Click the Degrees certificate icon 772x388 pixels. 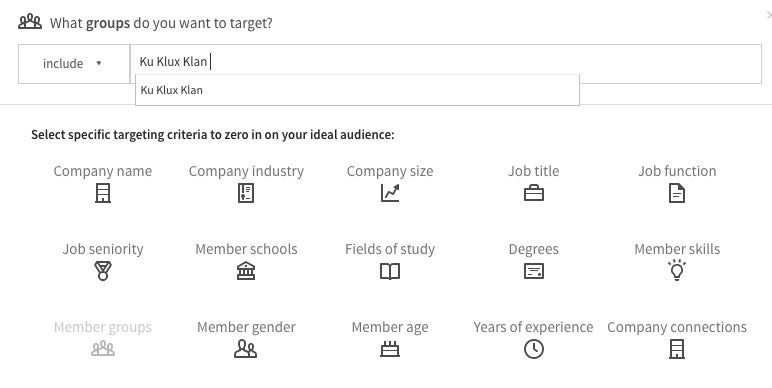(x=534, y=271)
